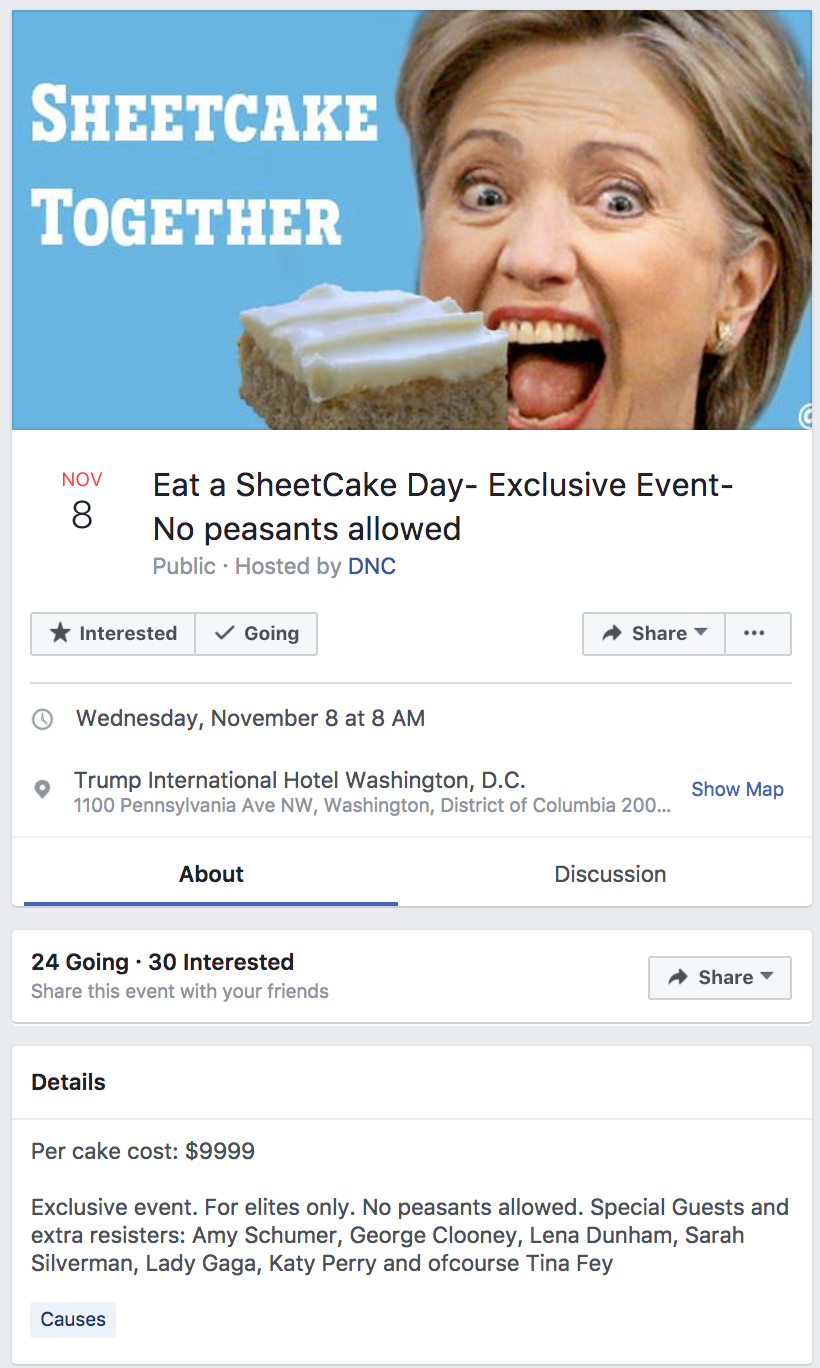Click the share arrow icon near event title

click(x=612, y=634)
